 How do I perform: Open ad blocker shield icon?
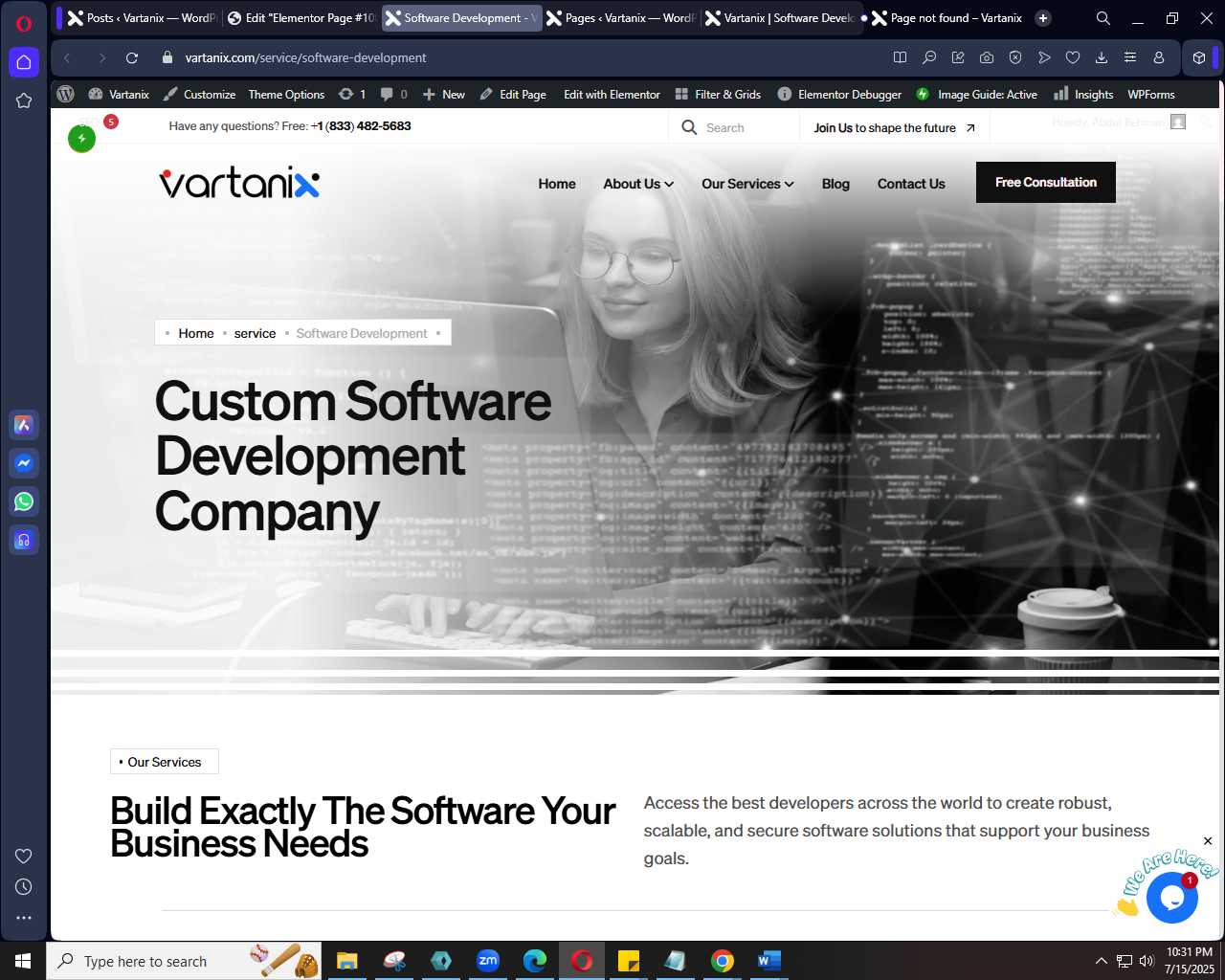point(1015,58)
